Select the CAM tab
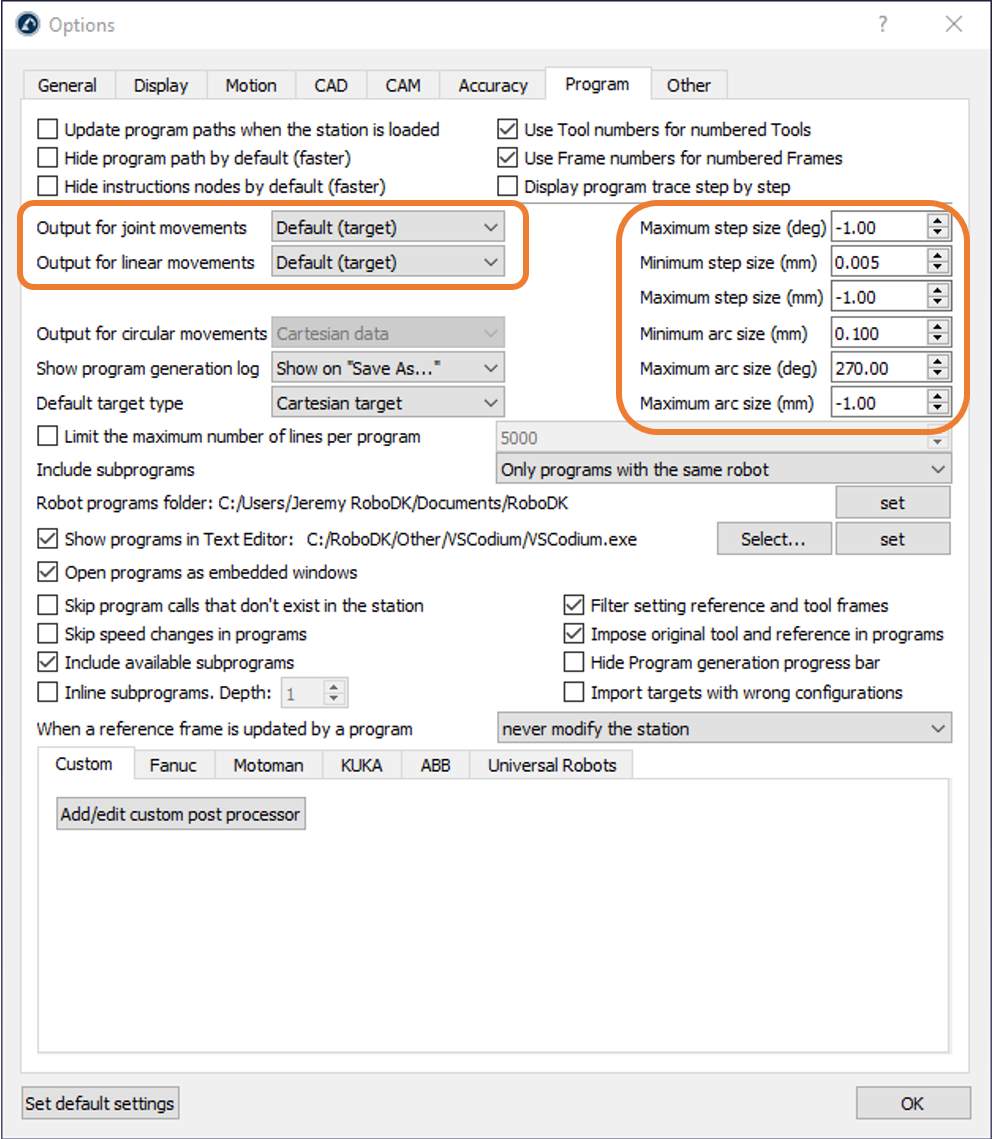The height and width of the screenshot is (1139, 994). pos(403,85)
